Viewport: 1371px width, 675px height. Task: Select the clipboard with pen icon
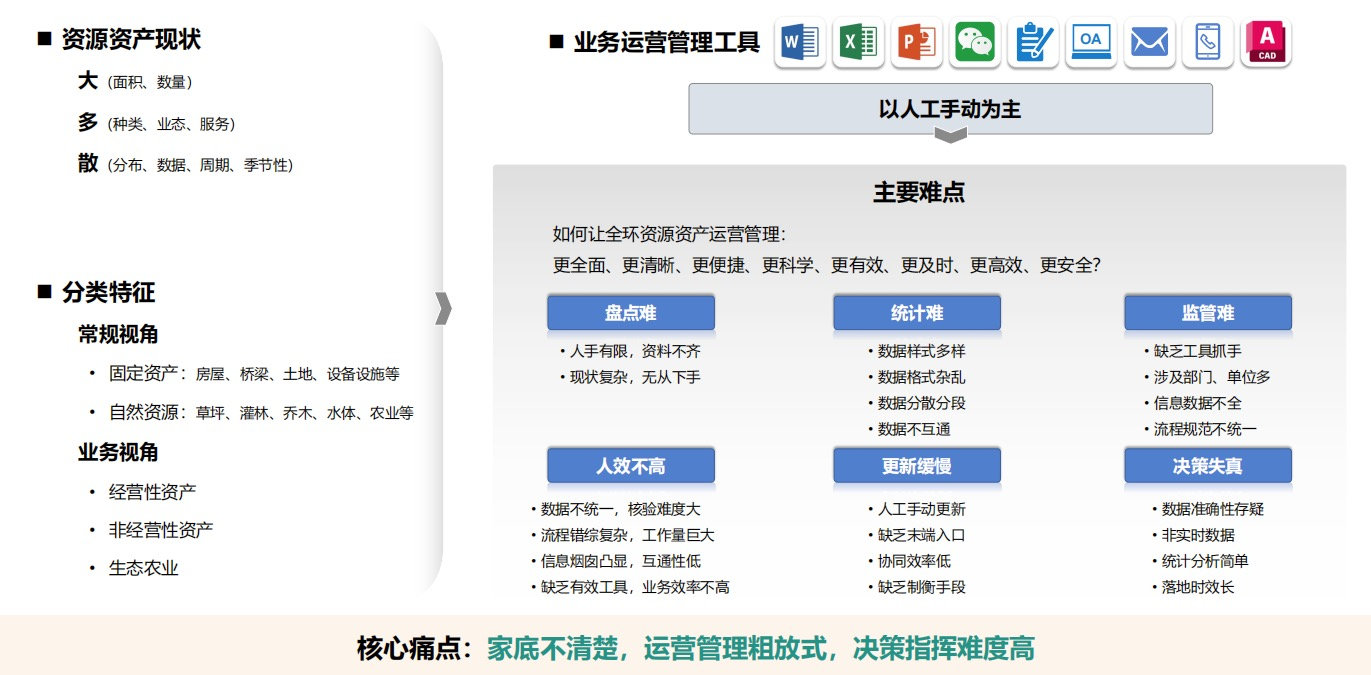[1033, 42]
